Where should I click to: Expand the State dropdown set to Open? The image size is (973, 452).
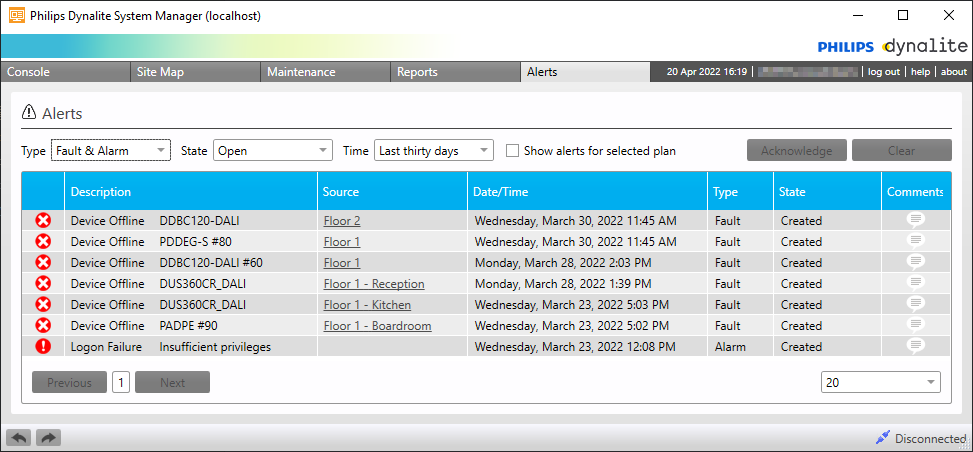272,151
